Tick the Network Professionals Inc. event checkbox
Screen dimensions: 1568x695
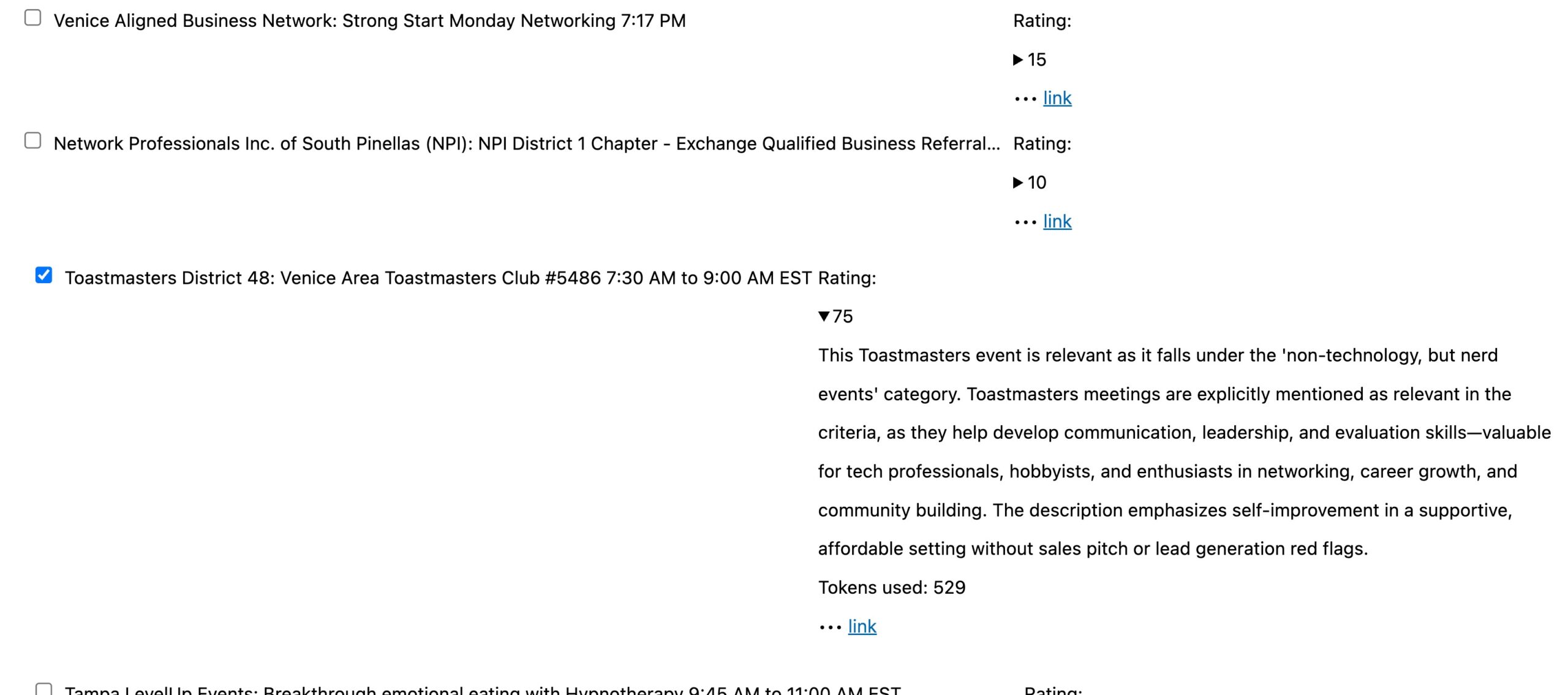(x=33, y=141)
